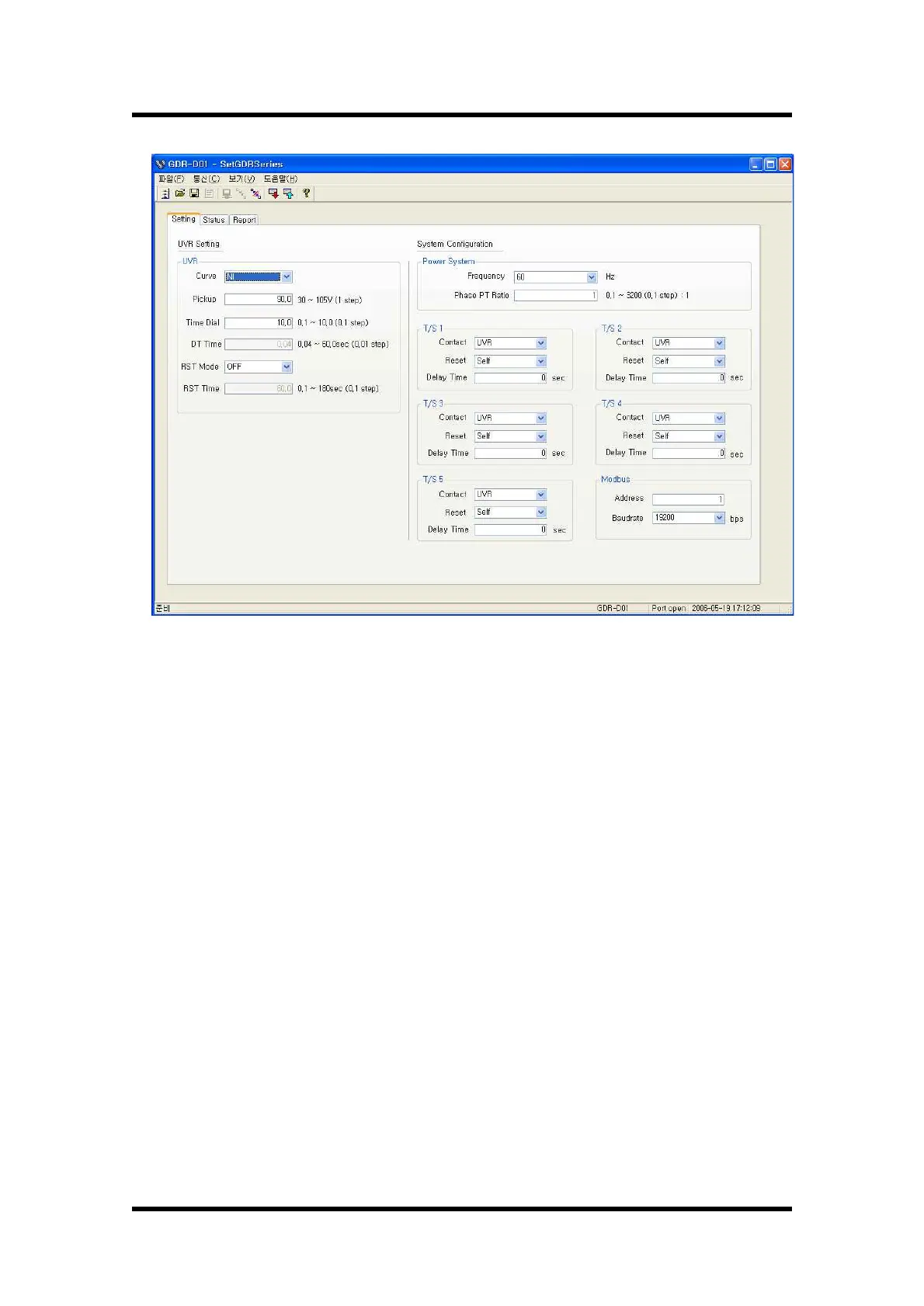Click the 'UVR Setting' heading
Viewport: 924px width, 1306px height.
click(199, 244)
